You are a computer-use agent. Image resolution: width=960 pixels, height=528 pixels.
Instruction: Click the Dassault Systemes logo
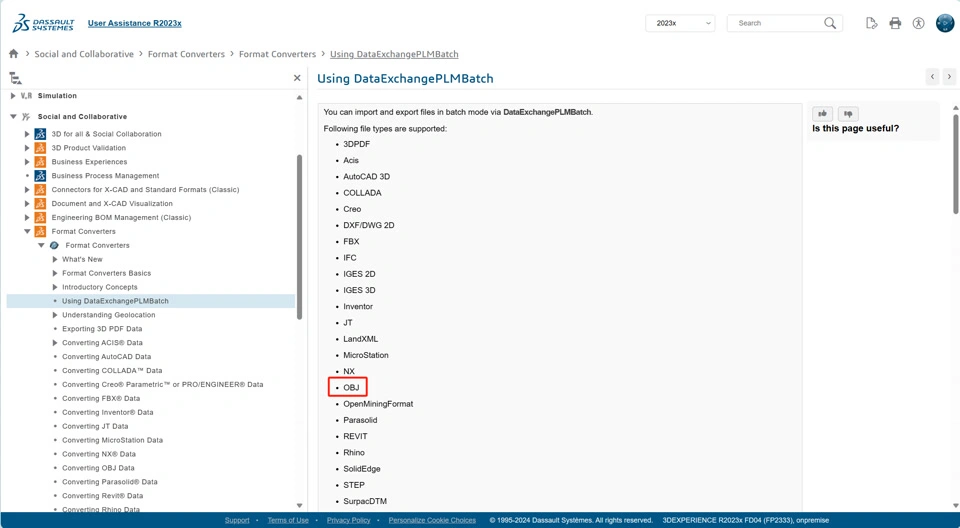point(43,23)
